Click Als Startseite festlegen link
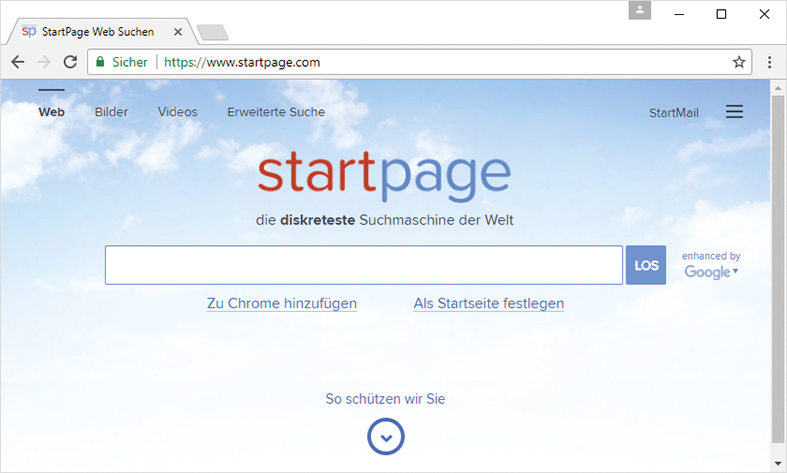The height and width of the screenshot is (473, 787). 488,303
